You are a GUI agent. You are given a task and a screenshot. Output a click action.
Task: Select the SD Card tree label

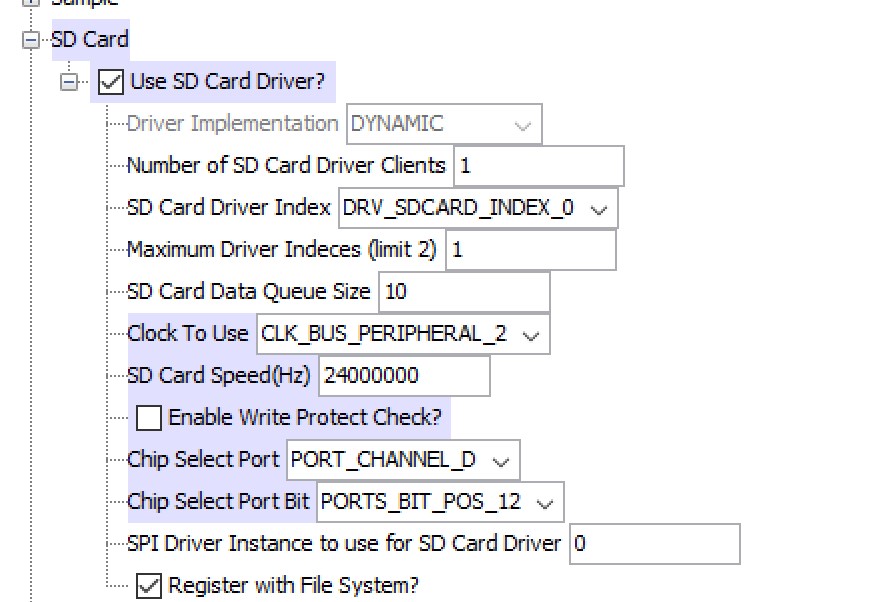point(90,40)
